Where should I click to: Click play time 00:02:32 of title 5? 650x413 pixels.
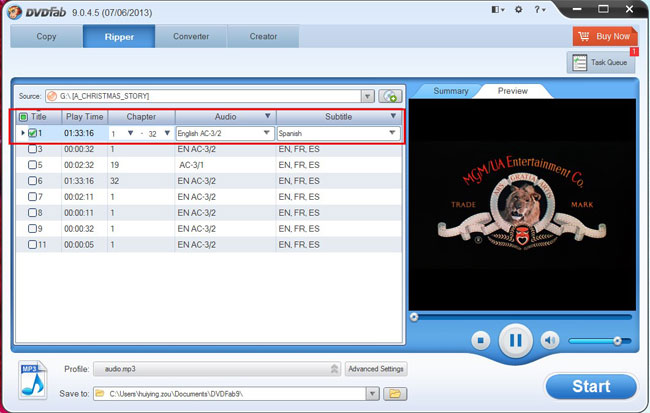click(79, 165)
